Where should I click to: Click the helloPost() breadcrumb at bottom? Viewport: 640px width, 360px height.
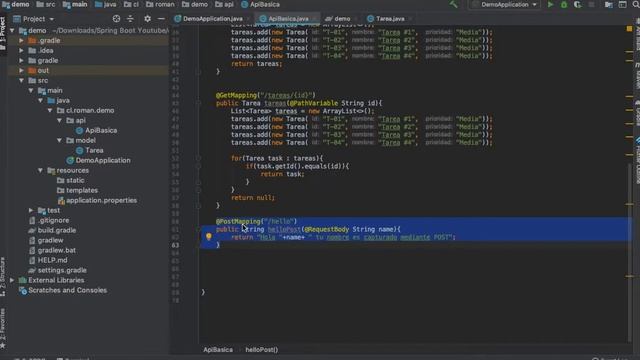(x=261, y=350)
